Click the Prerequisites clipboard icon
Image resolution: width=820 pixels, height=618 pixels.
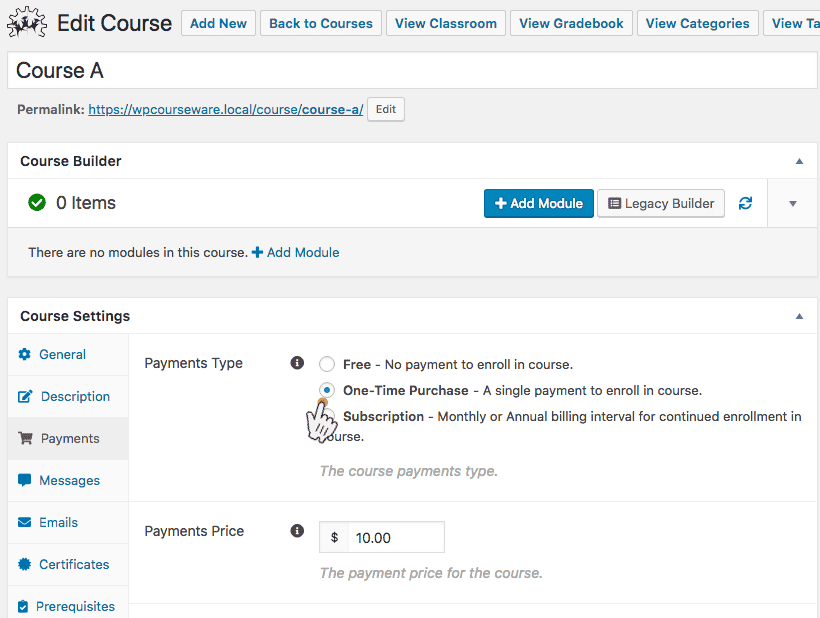pos(23,606)
